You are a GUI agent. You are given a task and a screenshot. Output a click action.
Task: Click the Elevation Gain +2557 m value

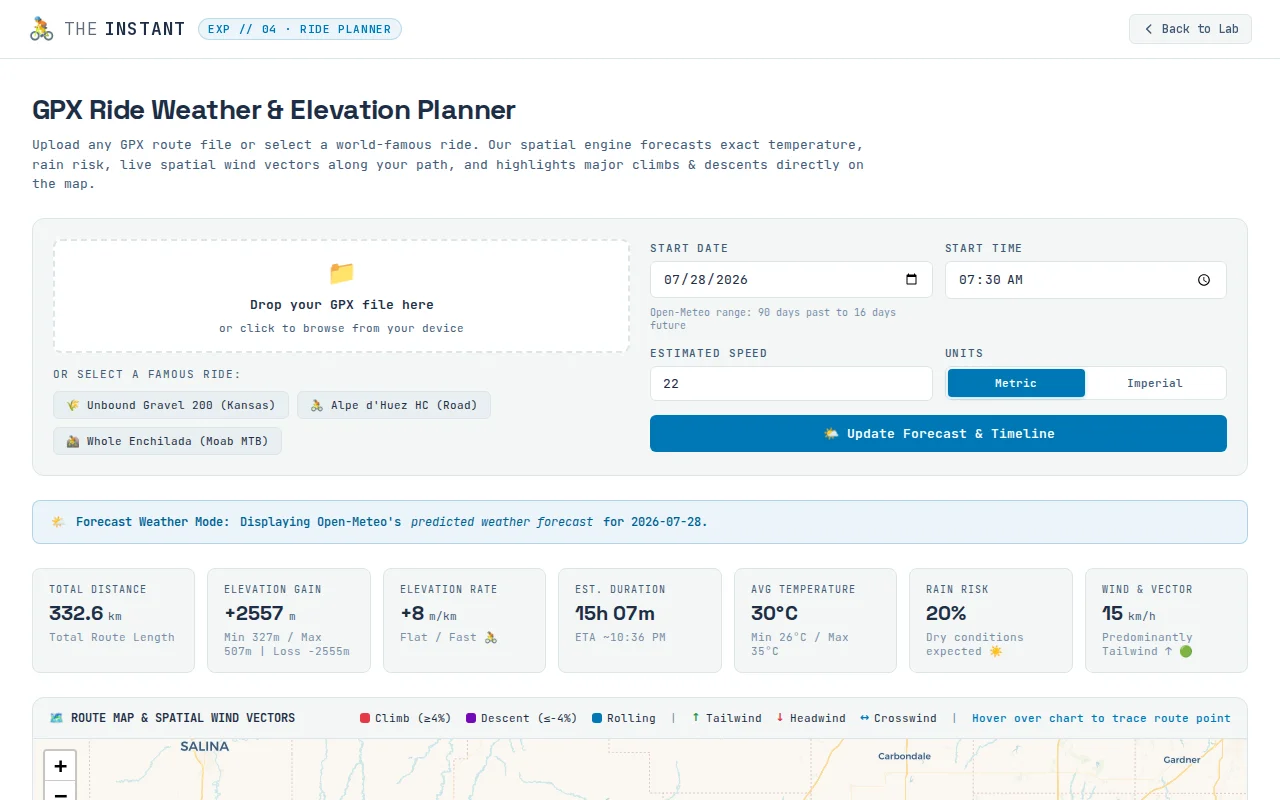(x=260, y=613)
